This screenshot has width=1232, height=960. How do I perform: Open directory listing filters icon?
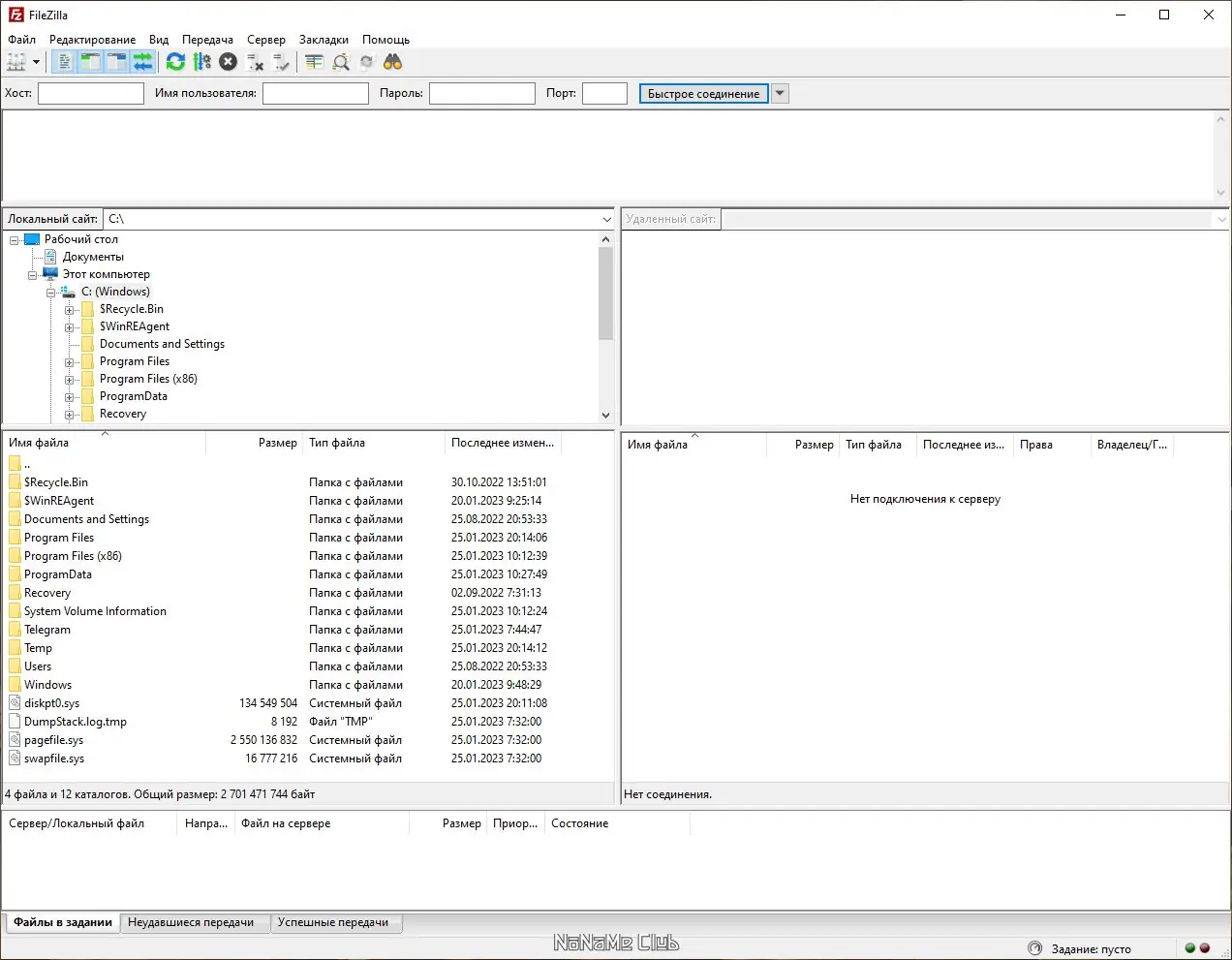pos(314,62)
